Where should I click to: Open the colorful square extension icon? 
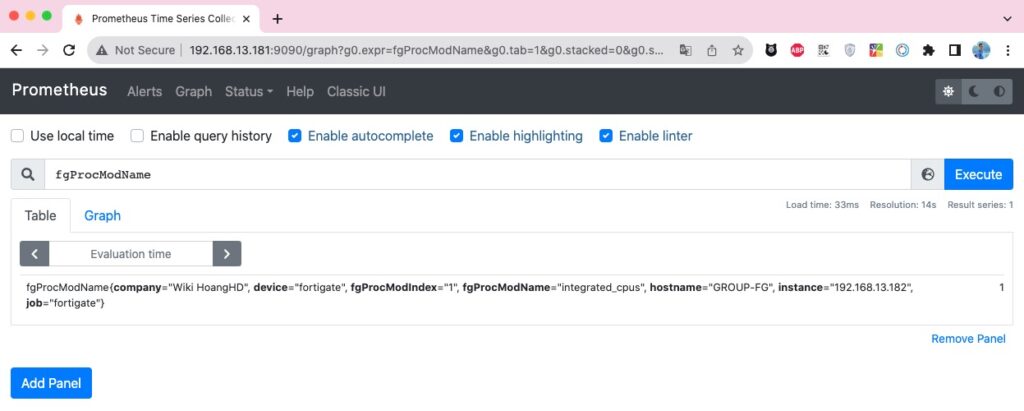click(876, 50)
